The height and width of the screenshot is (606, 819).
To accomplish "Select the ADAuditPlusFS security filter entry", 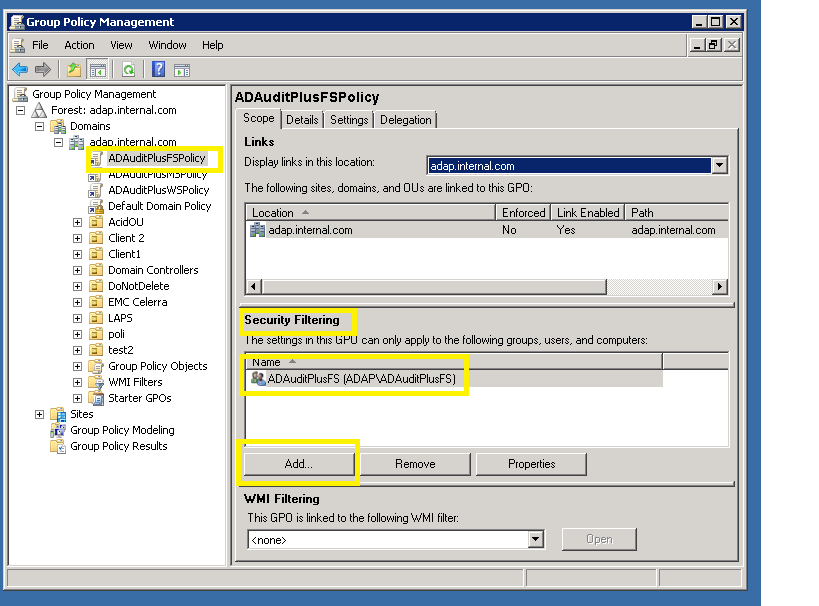I will (360, 379).
